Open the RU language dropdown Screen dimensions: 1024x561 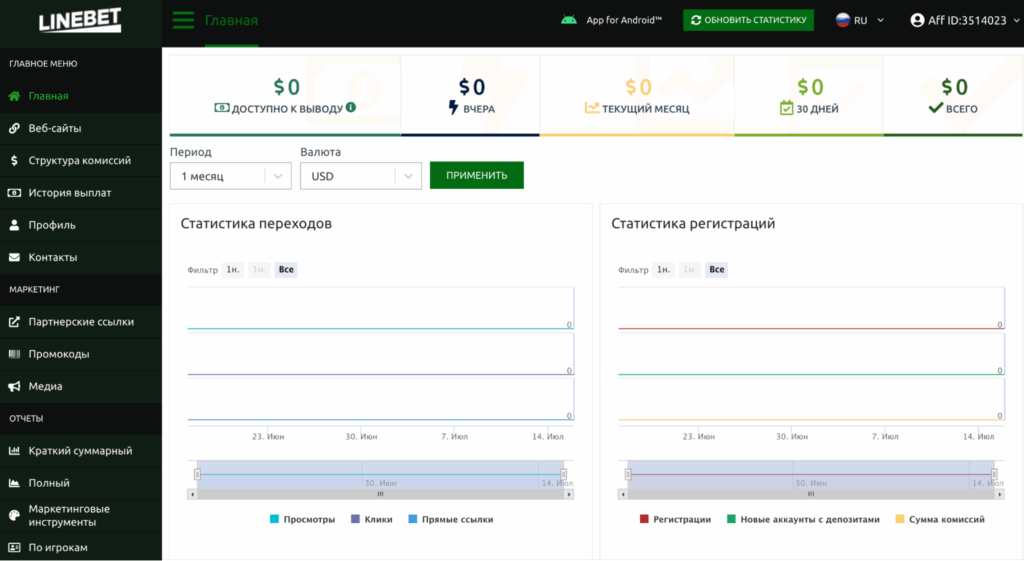tap(862, 20)
